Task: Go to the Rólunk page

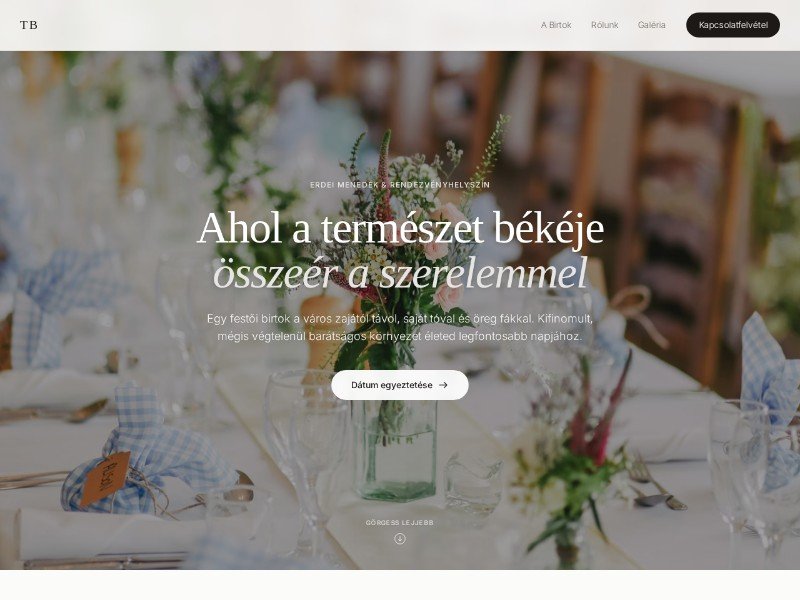Action: click(605, 25)
